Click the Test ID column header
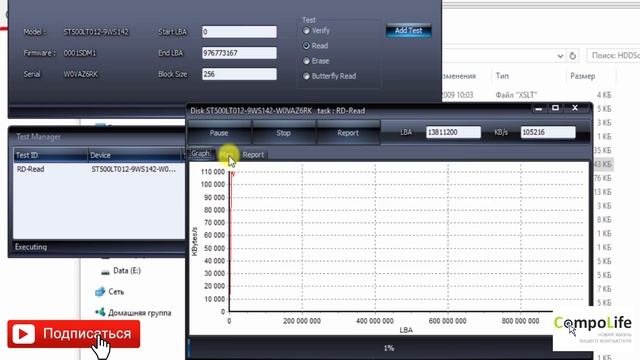This screenshot has width=640, height=360. pyautogui.click(x=51, y=155)
